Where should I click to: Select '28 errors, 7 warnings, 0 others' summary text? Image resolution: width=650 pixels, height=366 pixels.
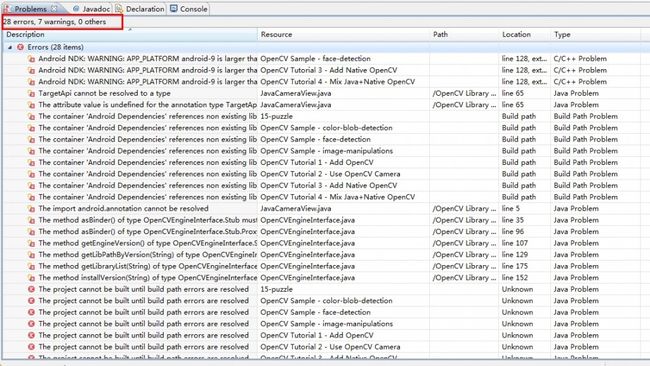(55, 22)
